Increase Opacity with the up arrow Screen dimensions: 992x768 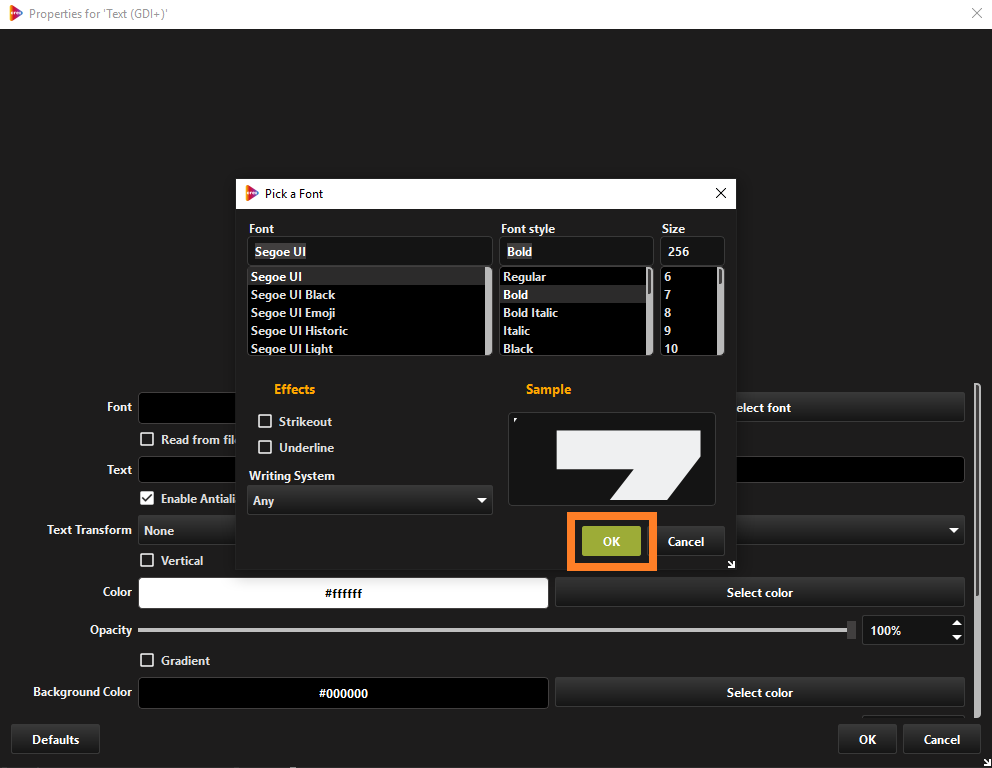point(957,624)
